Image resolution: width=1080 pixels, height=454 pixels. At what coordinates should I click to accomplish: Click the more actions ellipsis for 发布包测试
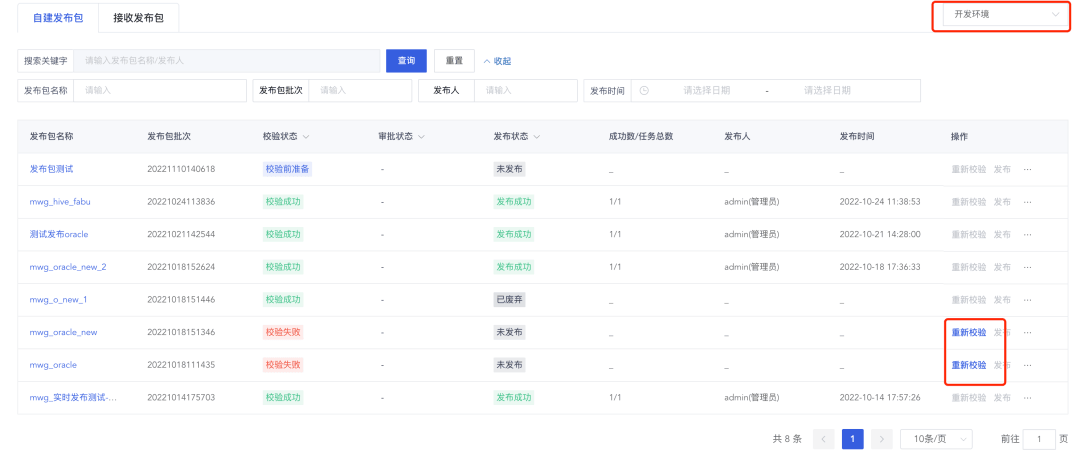point(1027,169)
